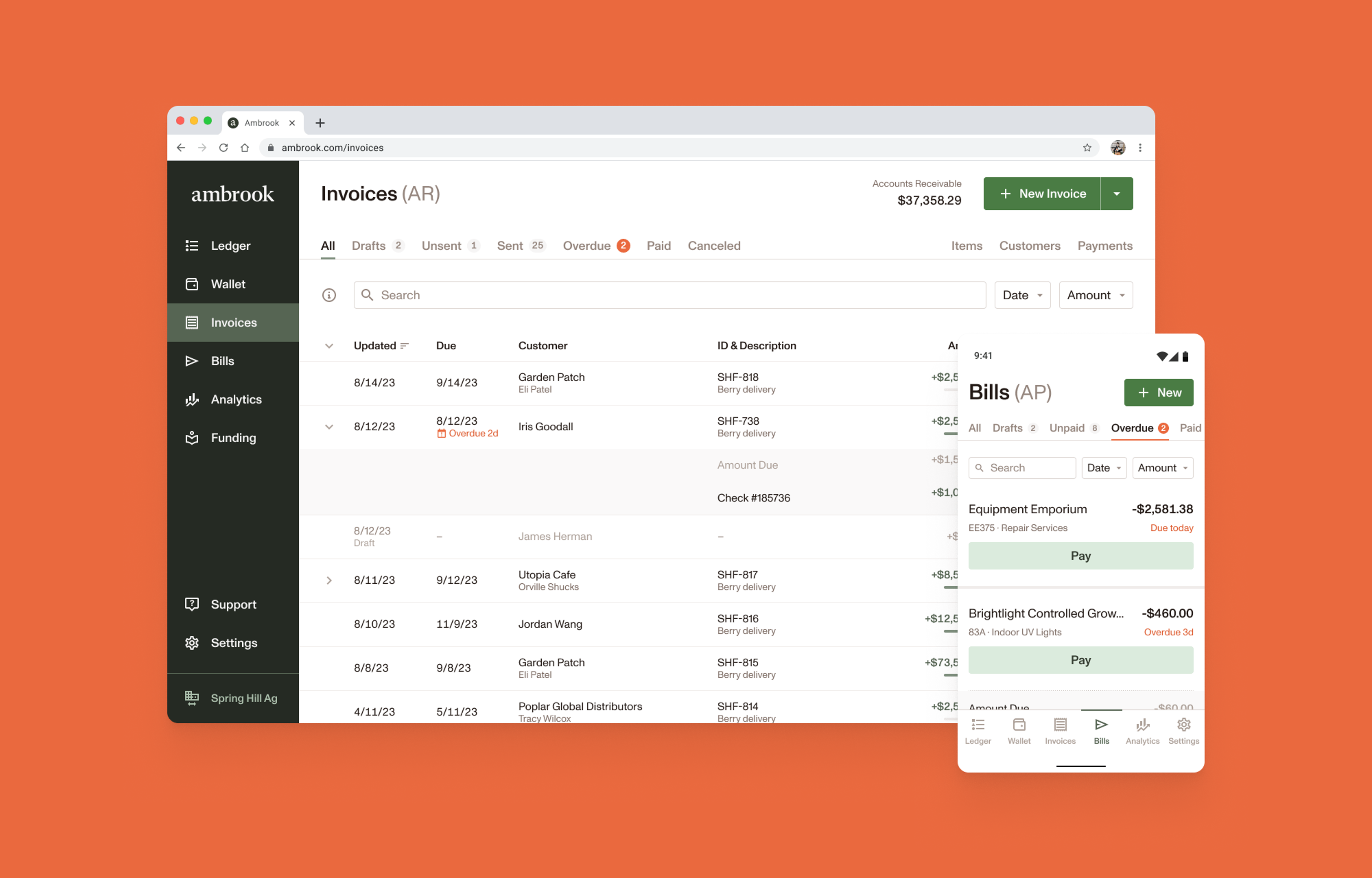
Task: Open Settings in the mobile bottom bar
Action: (x=1183, y=731)
